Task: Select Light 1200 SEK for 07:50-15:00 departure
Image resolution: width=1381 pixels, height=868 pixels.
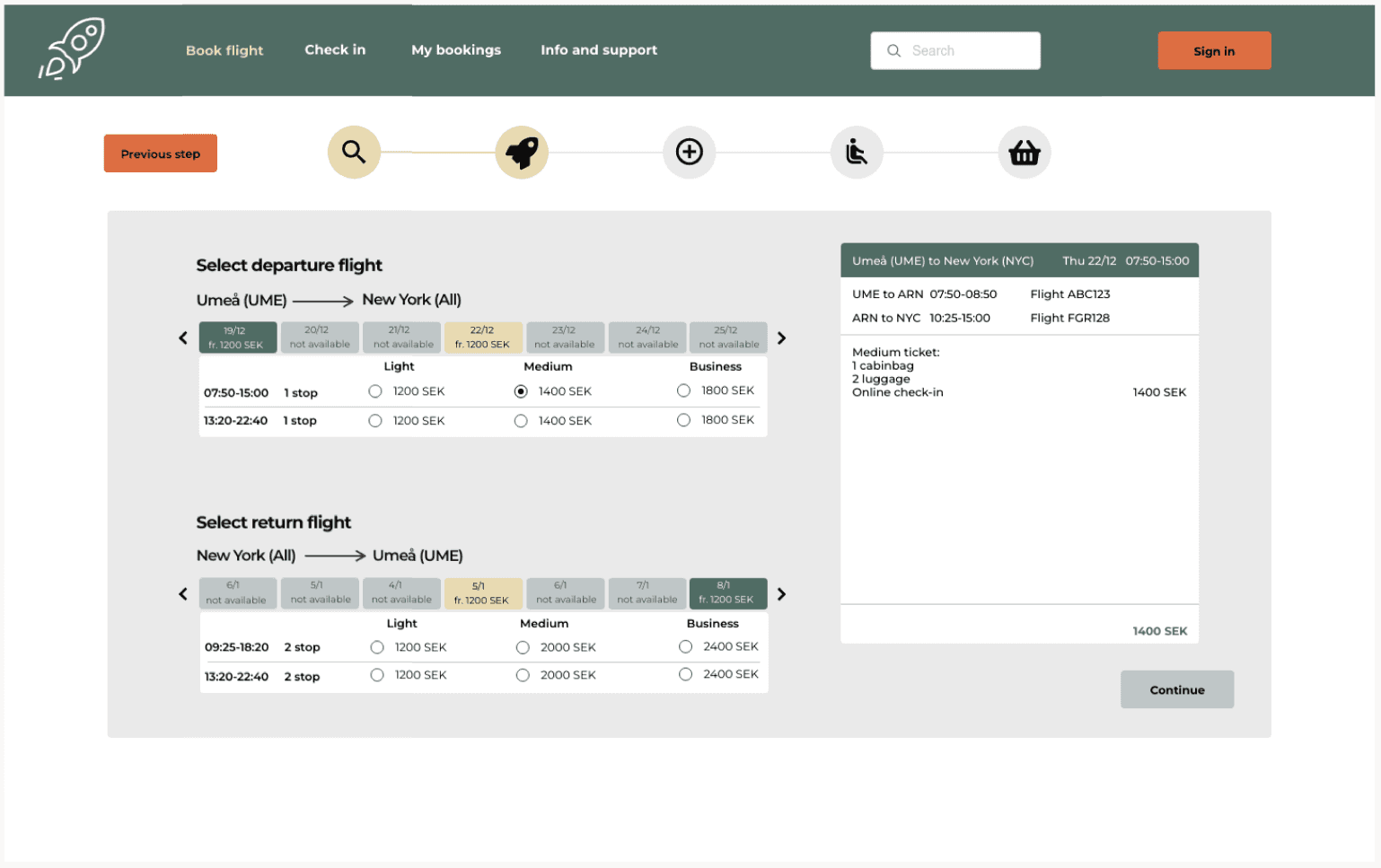Action: click(375, 391)
